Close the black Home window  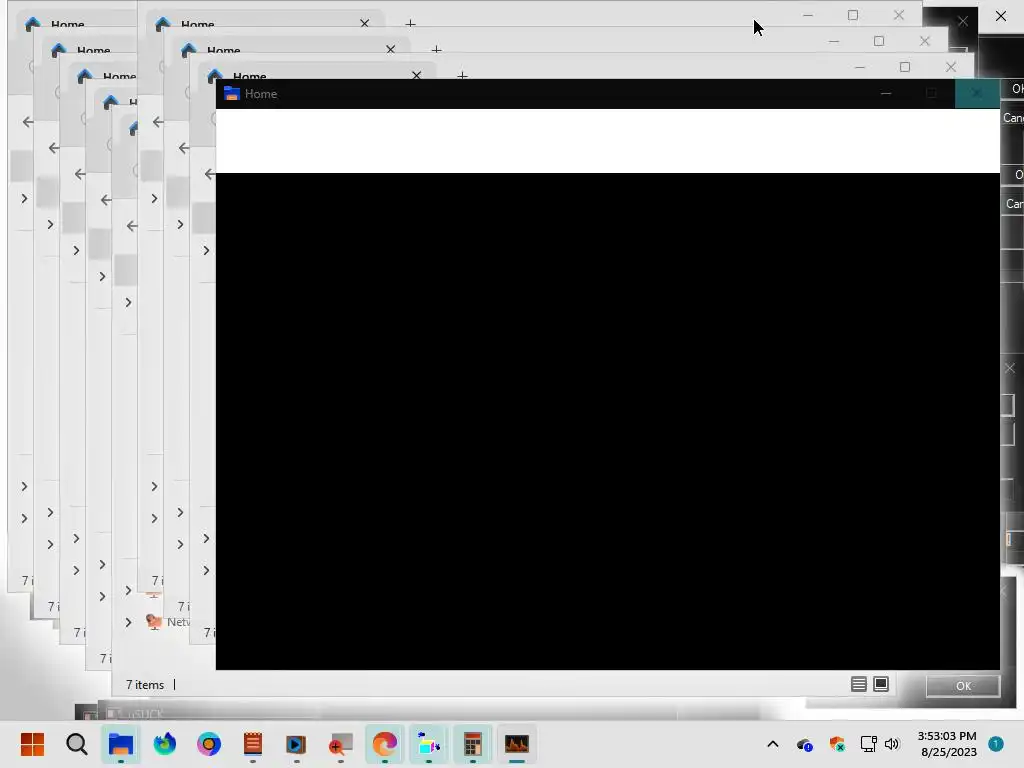pyautogui.click(x=977, y=93)
